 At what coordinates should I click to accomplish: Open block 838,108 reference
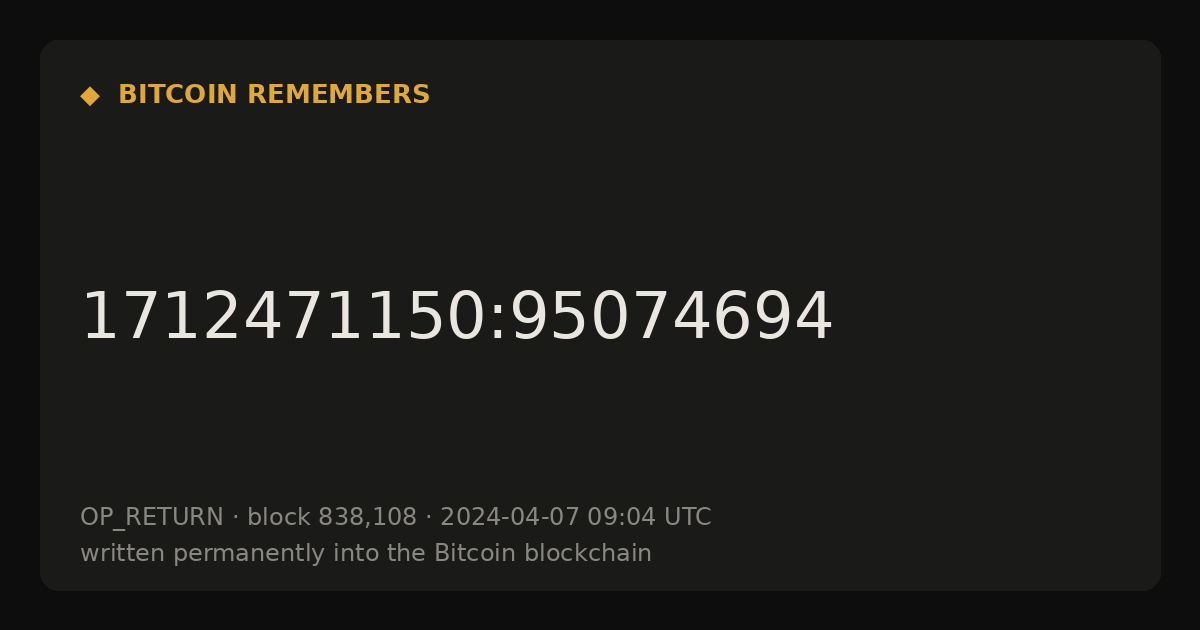332,518
